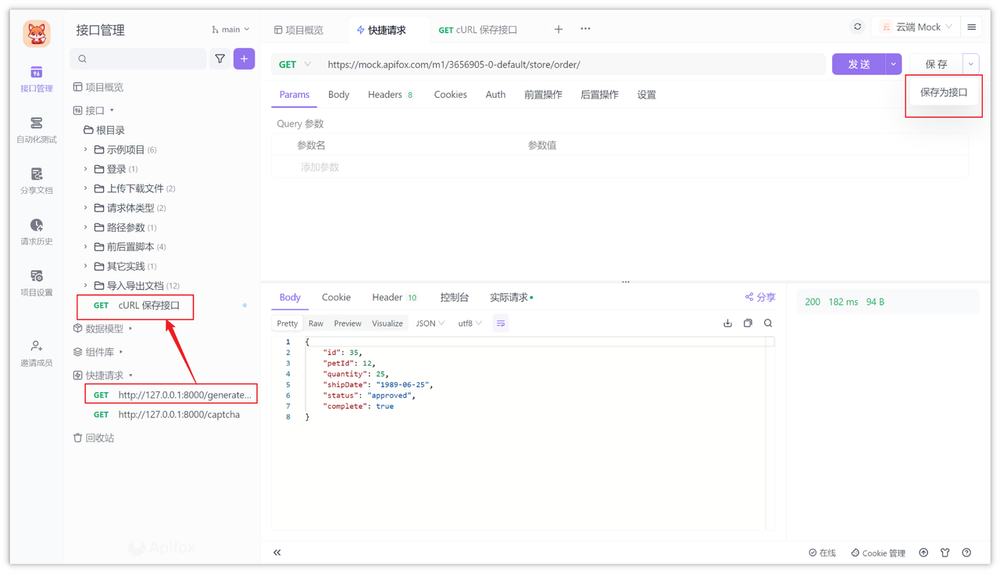This screenshot has width=1000, height=576.
Task: Download the response body
Action: pos(727,323)
